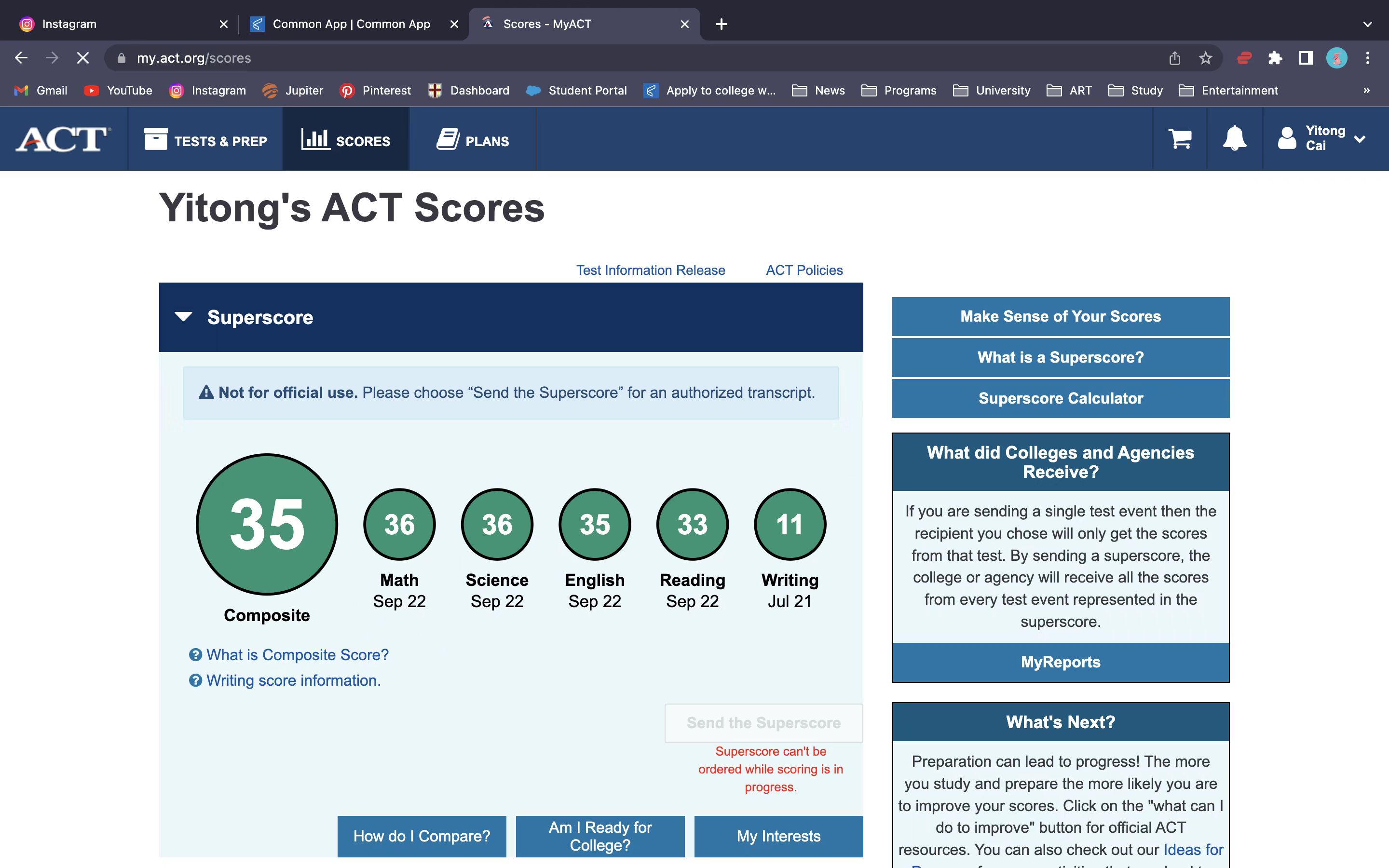Open the Superscore Calculator

(x=1060, y=398)
